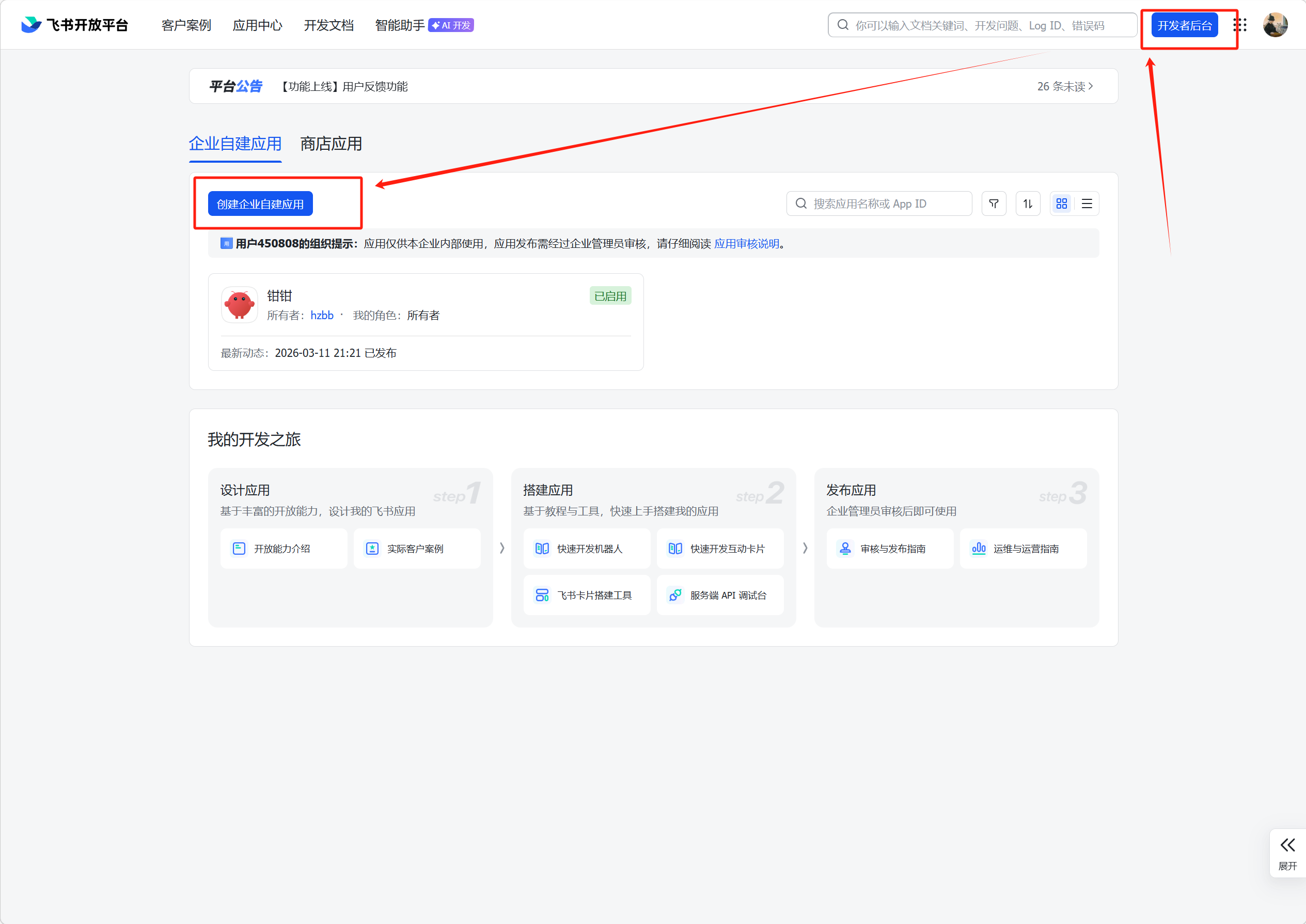Click 创建企业自建应用 button
The width and height of the screenshot is (1306, 924).
[x=260, y=203]
